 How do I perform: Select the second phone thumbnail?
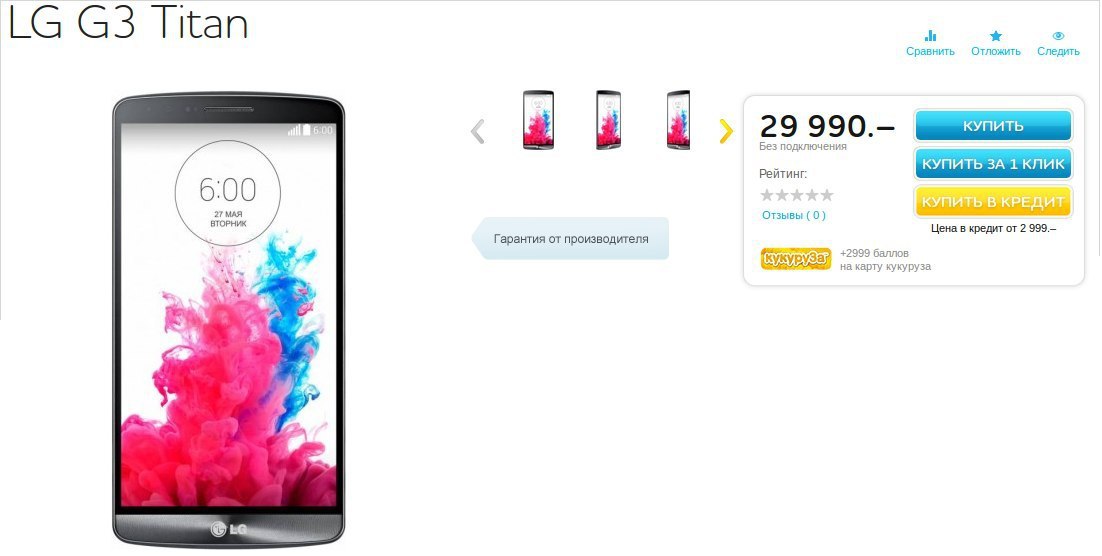(609, 120)
